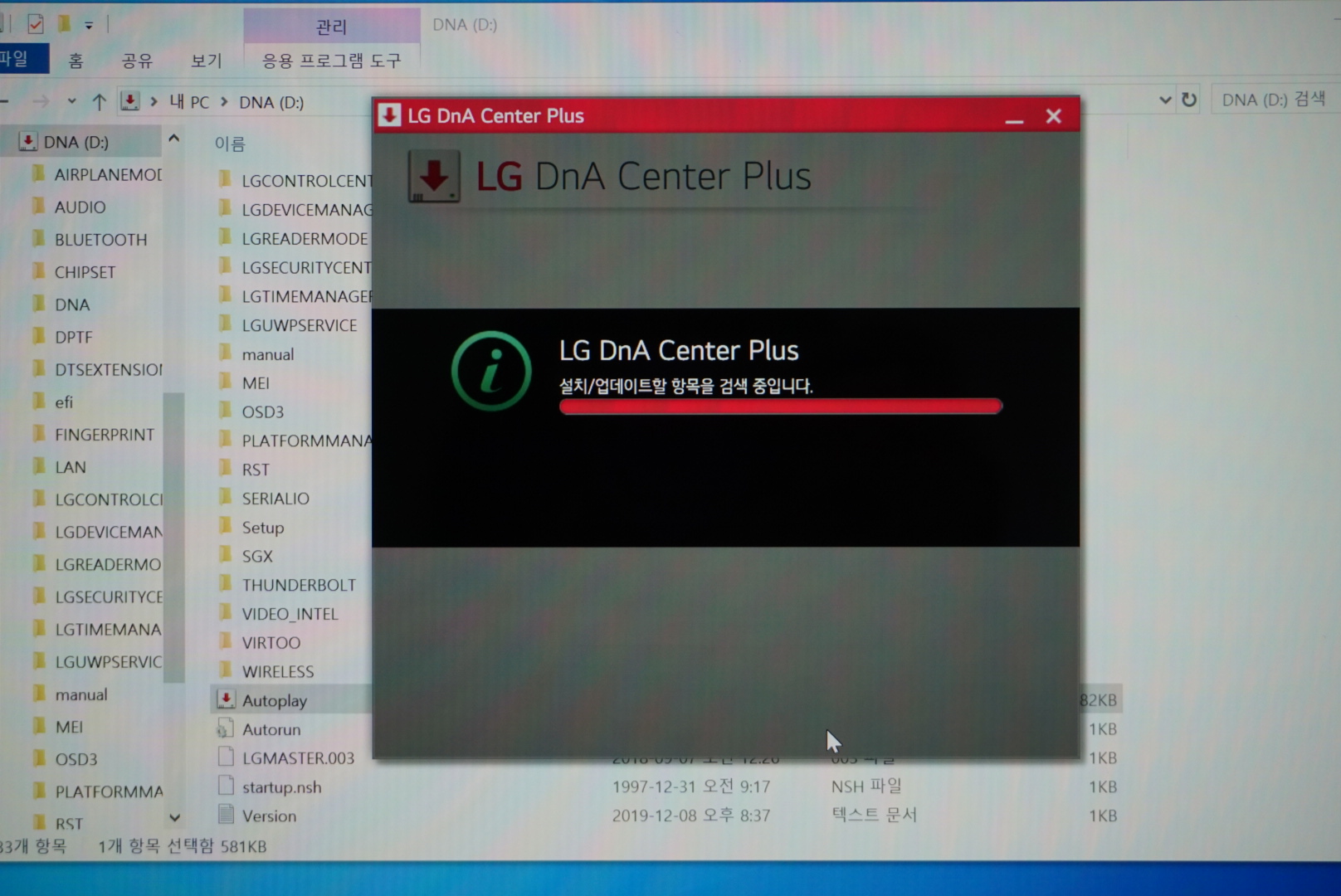Click the 이름 column header
Viewport: 1341px width, 896px height.
click(230, 144)
